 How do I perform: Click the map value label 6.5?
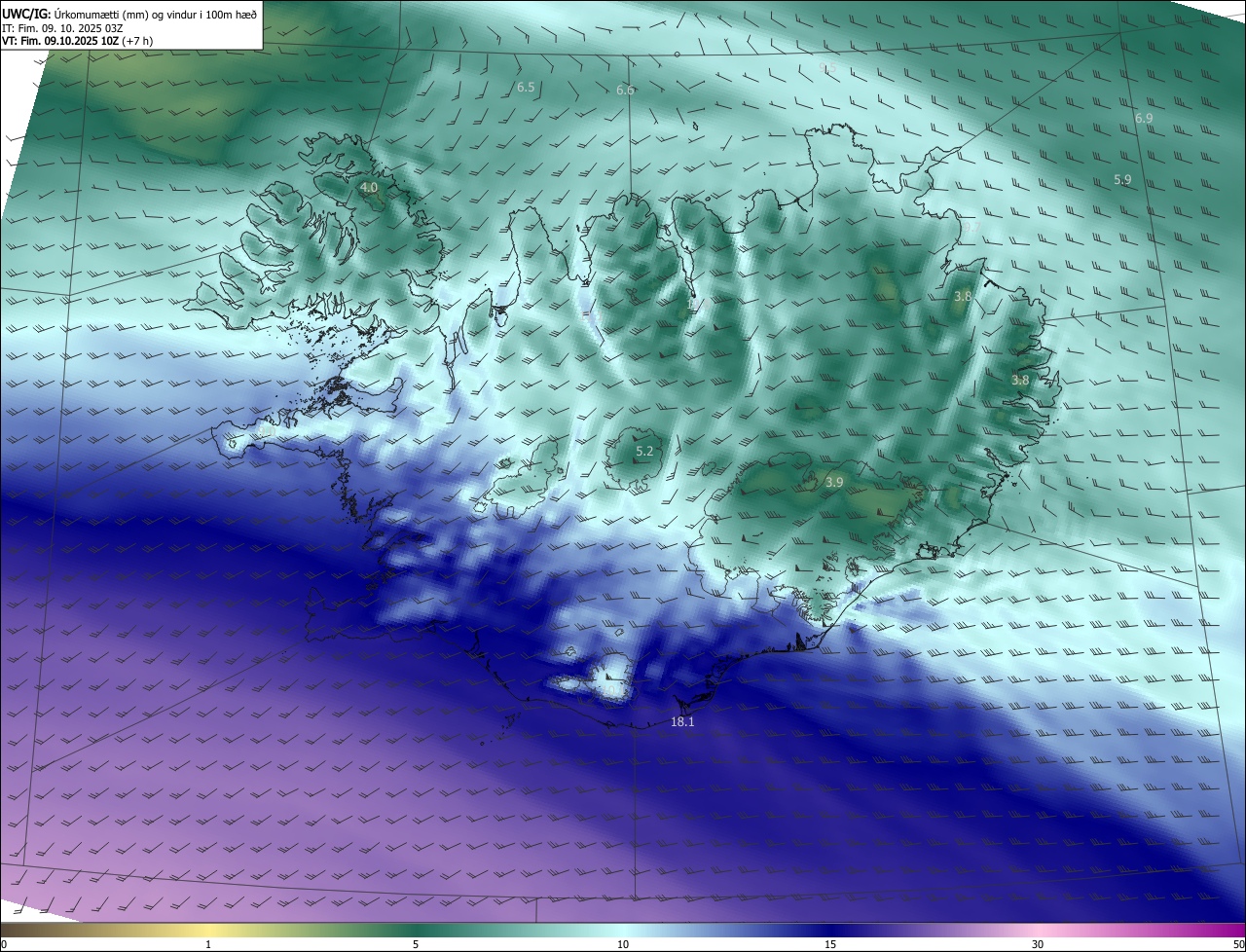pos(526,88)
